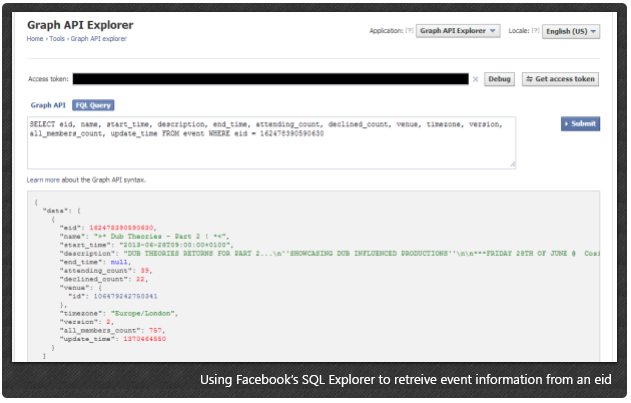Click into the FQL query text area
The width and height of the screenshot is (631, 403).
pyautogui.click(x=271, y=143)
